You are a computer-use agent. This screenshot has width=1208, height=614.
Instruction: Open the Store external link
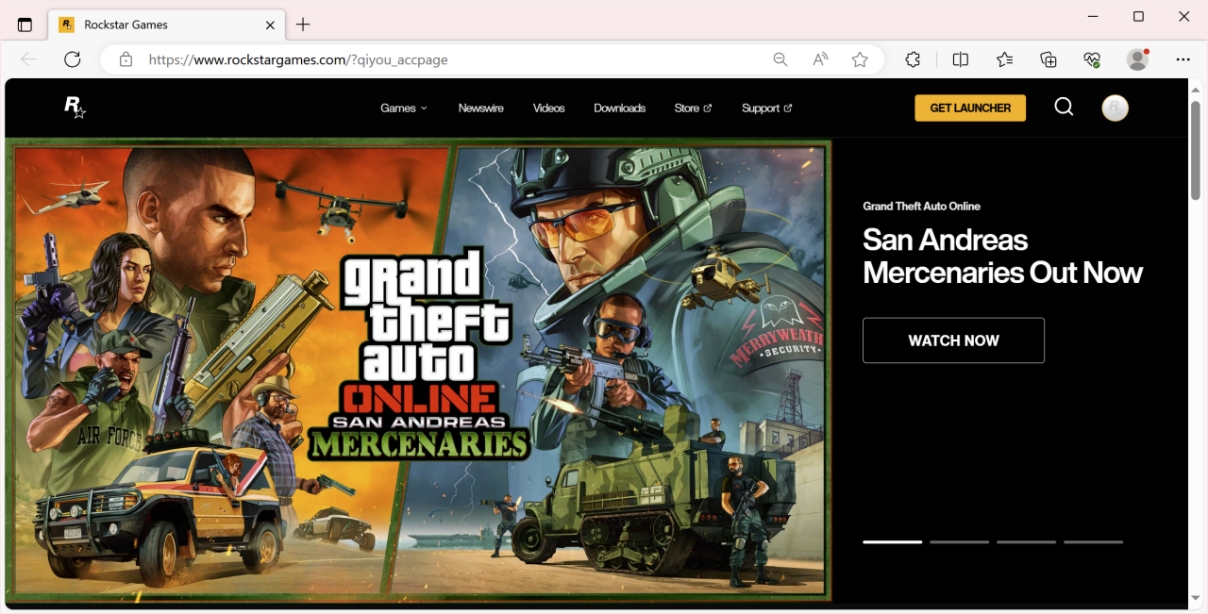pos(692,108)
